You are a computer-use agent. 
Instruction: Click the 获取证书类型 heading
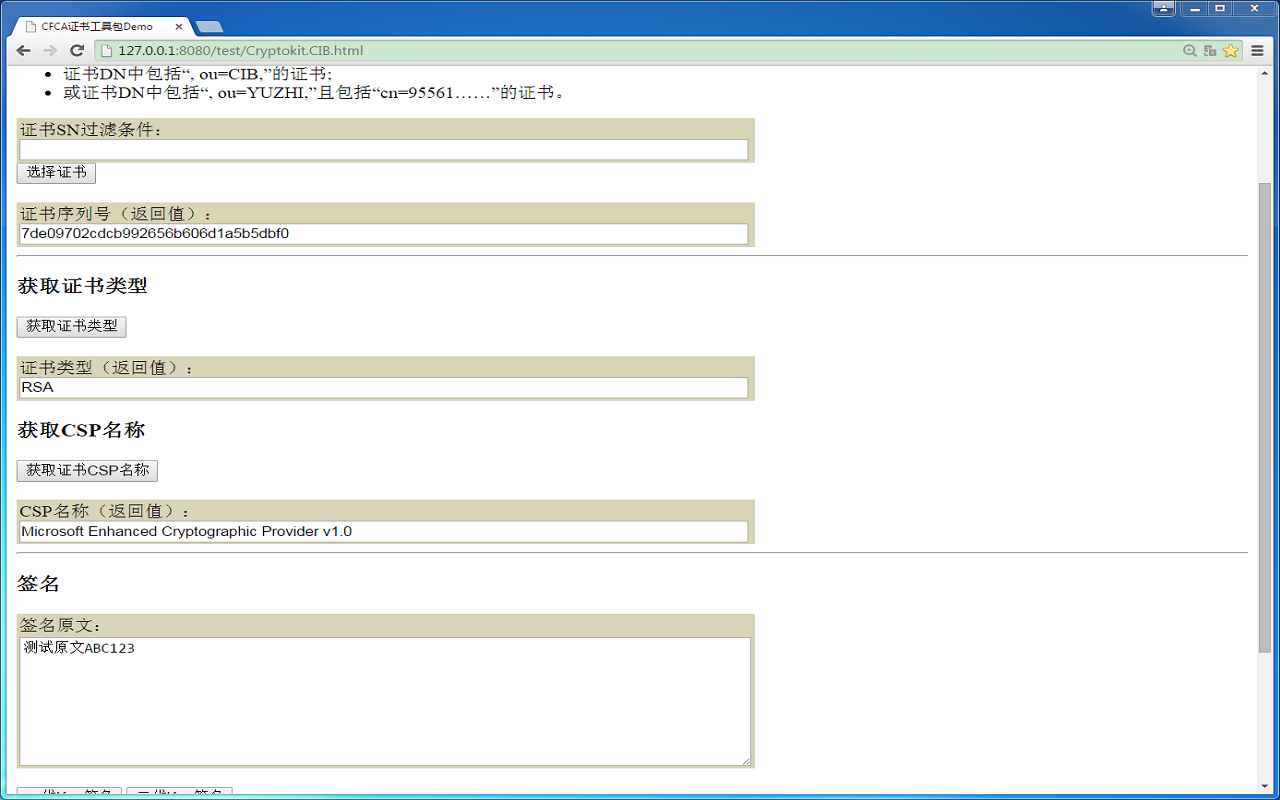(x=82, y=286)
